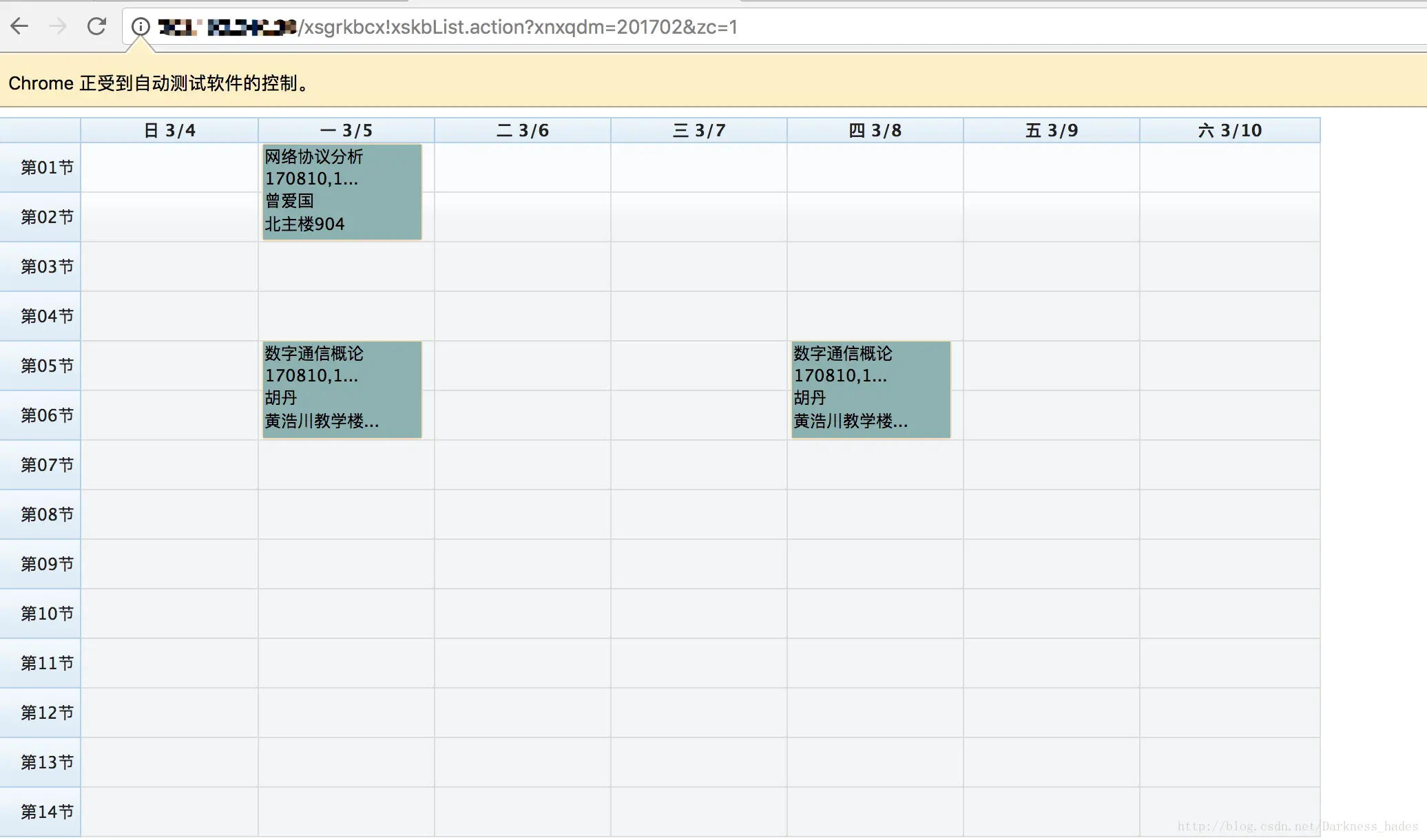This screenshot has height=840, width=1427.
Task: Click the empty Wednesday 第03节 cell
Action: coord(699,266)
